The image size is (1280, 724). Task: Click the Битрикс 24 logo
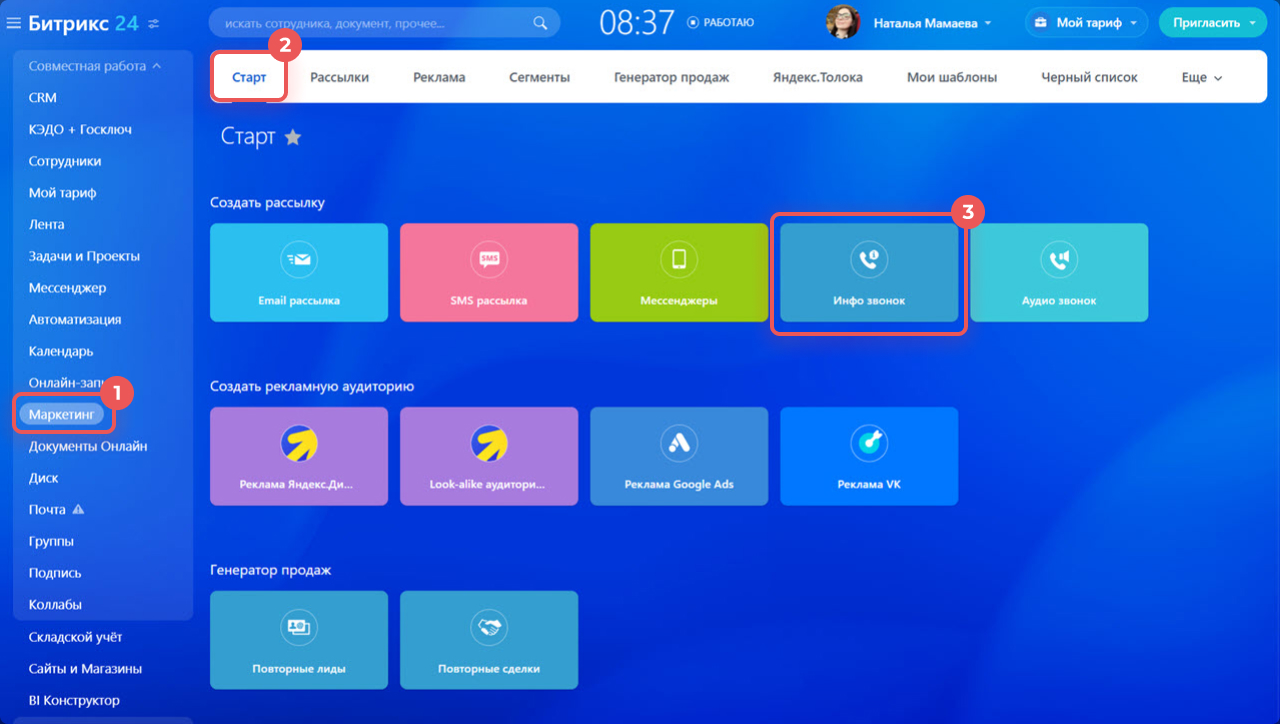(x=84, y=22)
